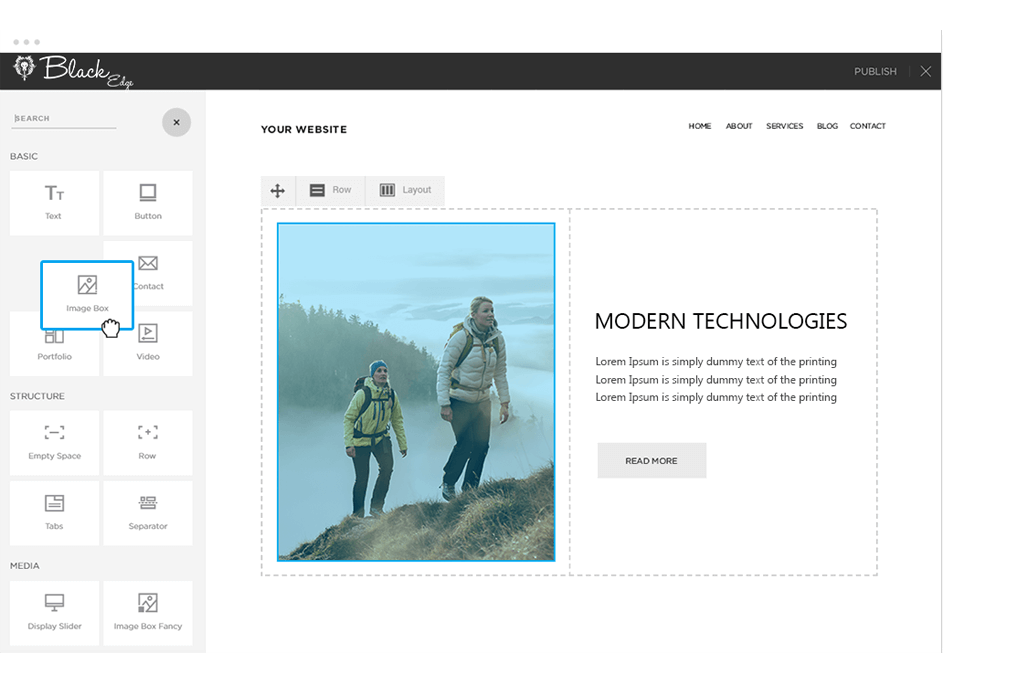This screenshot has width=1032, height=682.
Task: Select the Row structure element tile
Action: tap(147, 442)
